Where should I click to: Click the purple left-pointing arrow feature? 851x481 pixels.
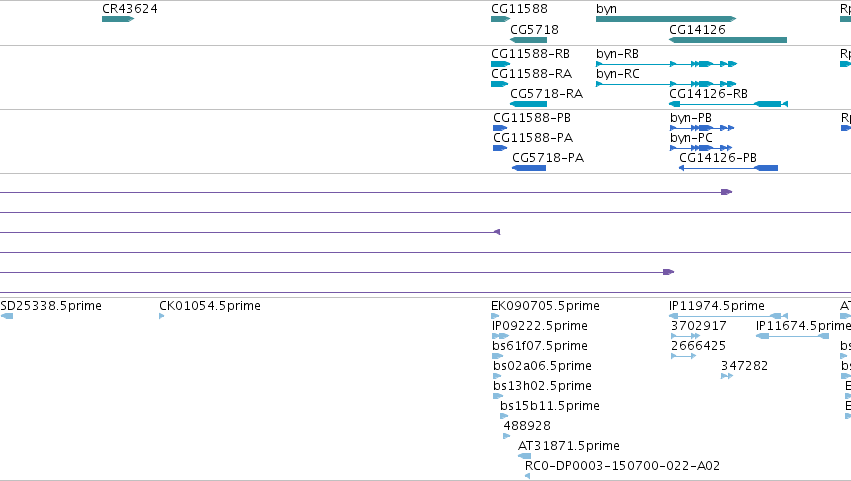pyautogui.click(x=497, y=232)
